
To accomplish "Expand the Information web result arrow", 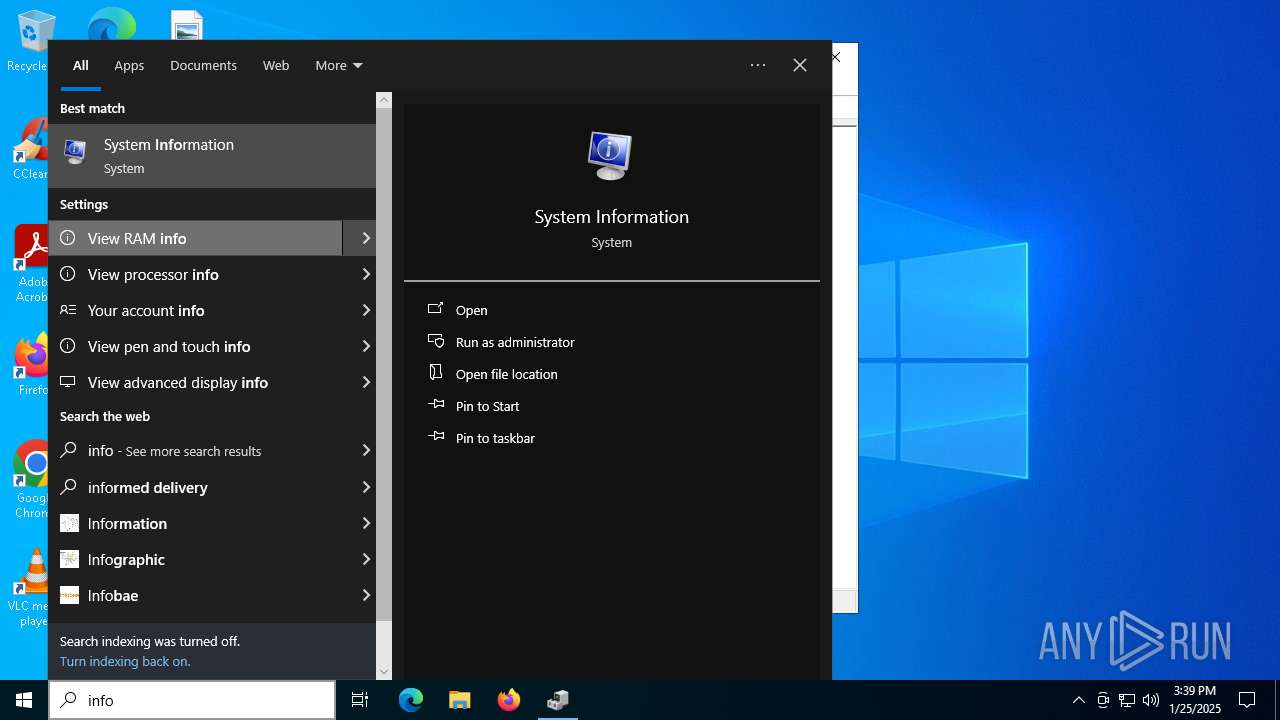I will (366, 523).
